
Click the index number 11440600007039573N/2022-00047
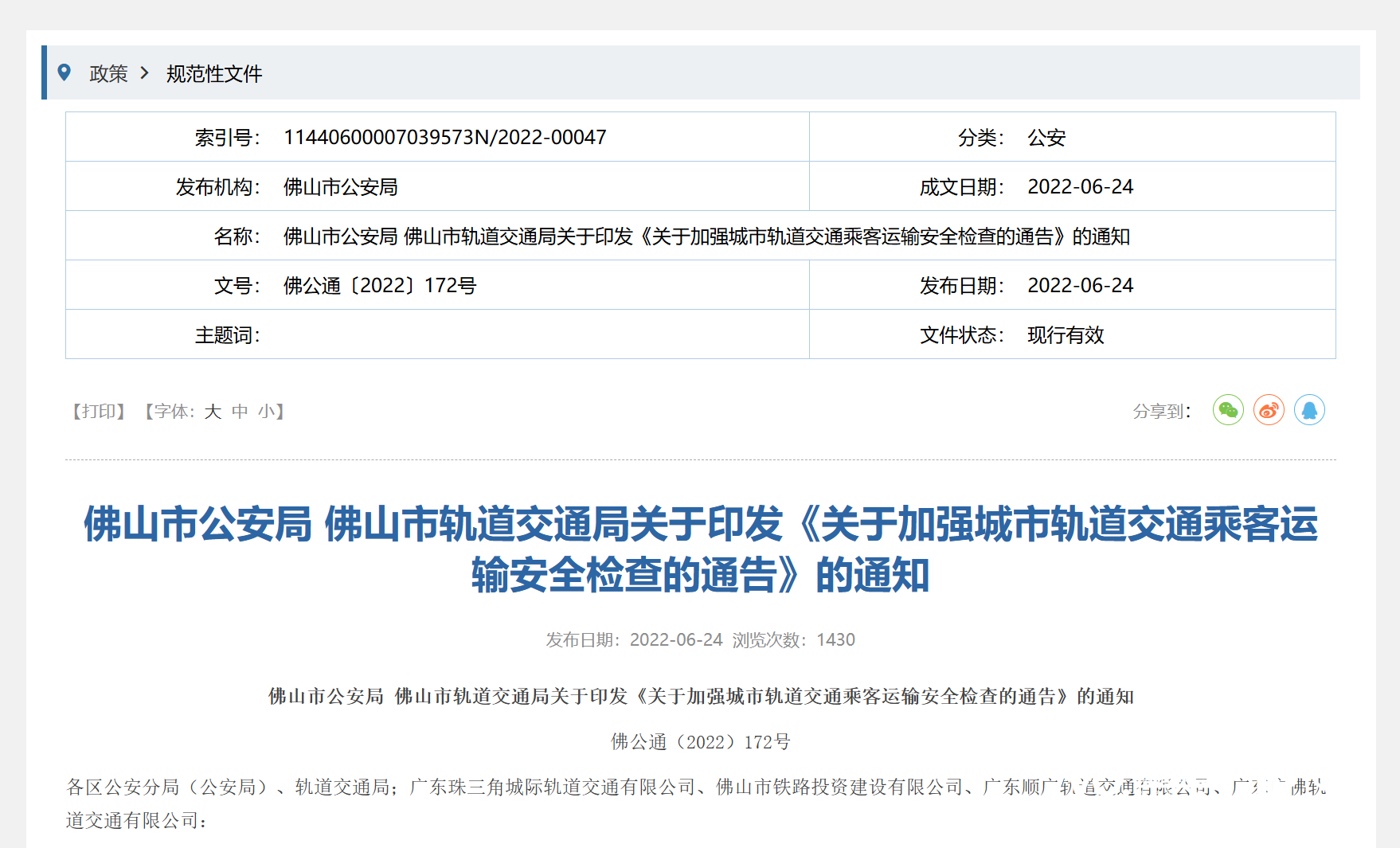(x=444, y=138)
